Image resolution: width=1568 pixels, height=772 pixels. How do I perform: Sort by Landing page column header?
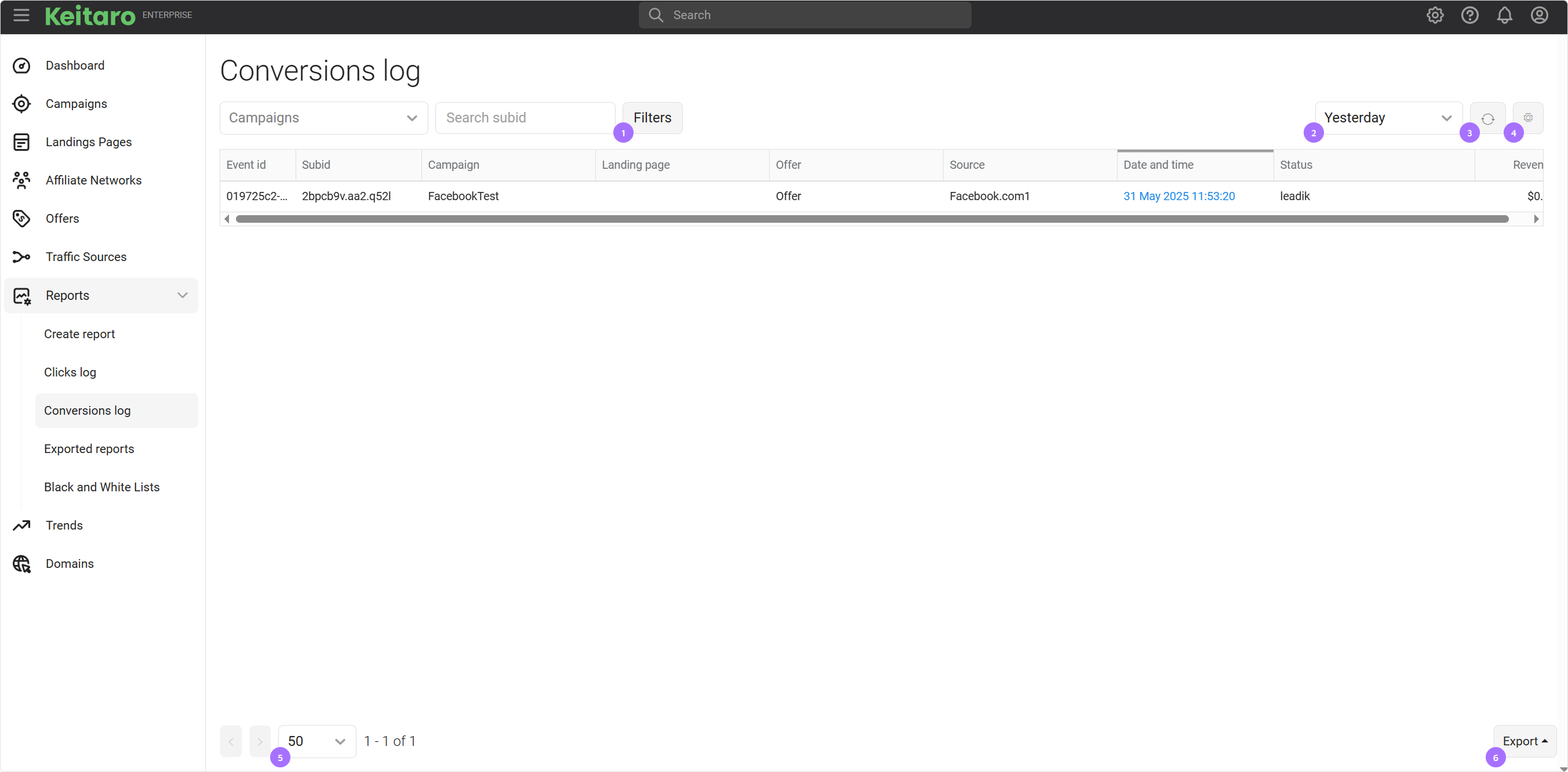tap(682, 165)
